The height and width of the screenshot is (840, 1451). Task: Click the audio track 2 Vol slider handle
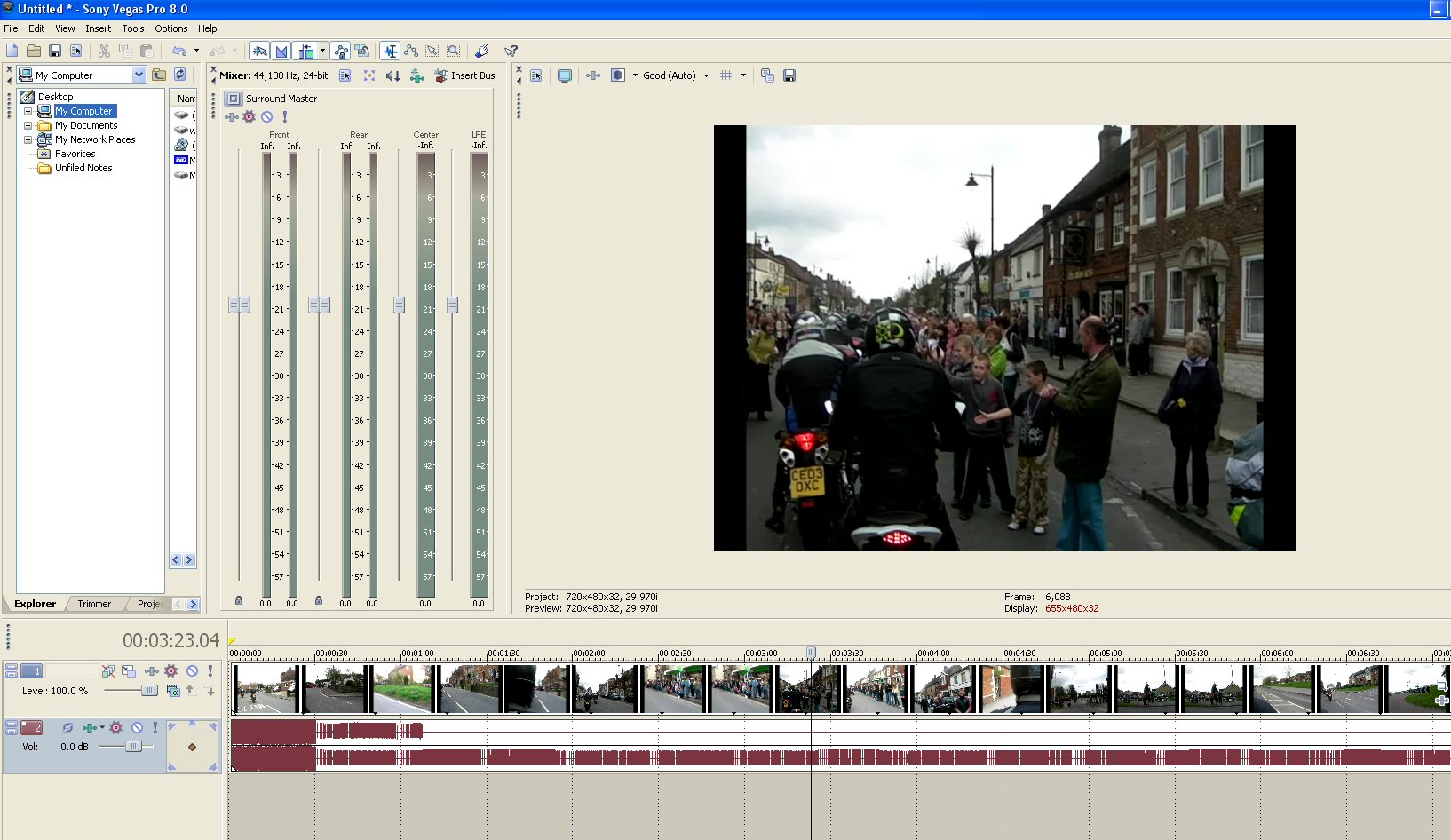(x=133, y=747)
